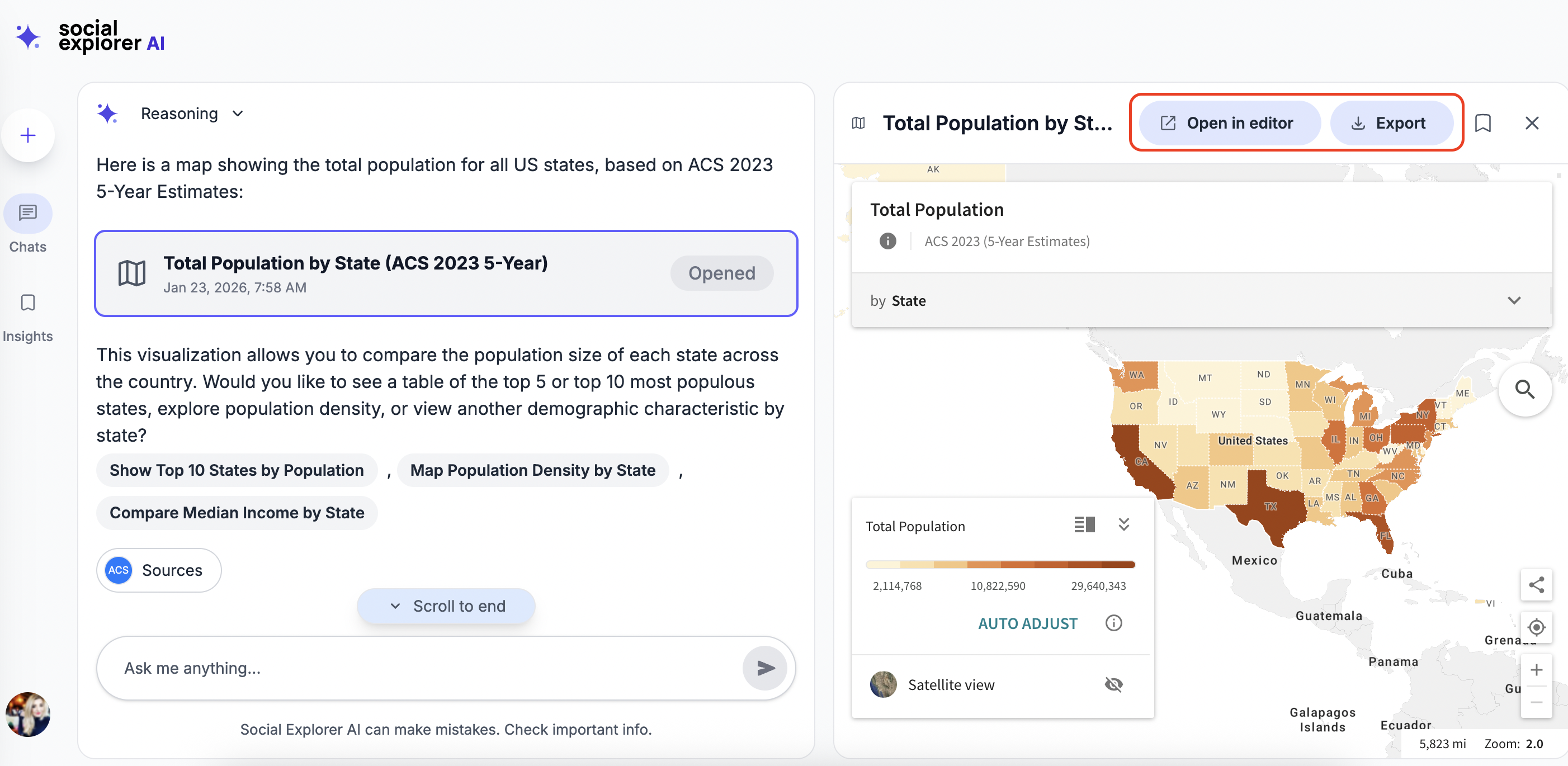
Task: Zoom in on the map
Action: pyautogui.click(x=1536, y=670)
